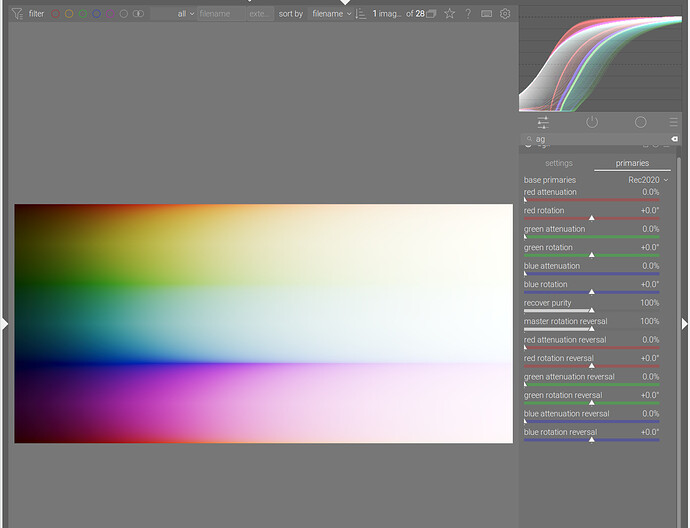690x528 pixels.
Task: Toggle the color label and/or operator
Action: click(138, 14)
